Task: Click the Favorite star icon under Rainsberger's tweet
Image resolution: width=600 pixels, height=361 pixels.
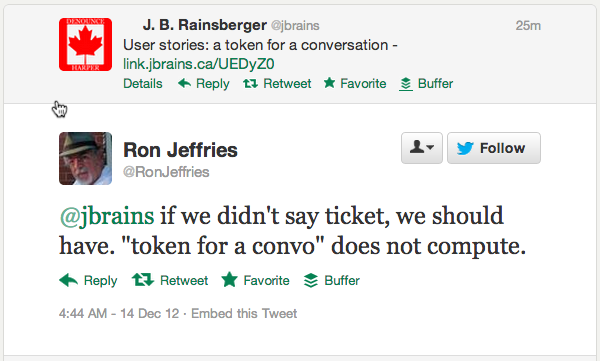Action: 329,82
